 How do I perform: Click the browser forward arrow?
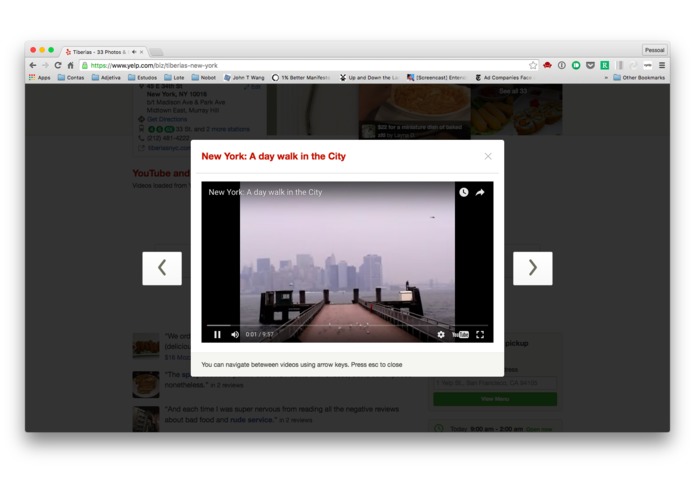pyautogui.click(x=45, y=65)
